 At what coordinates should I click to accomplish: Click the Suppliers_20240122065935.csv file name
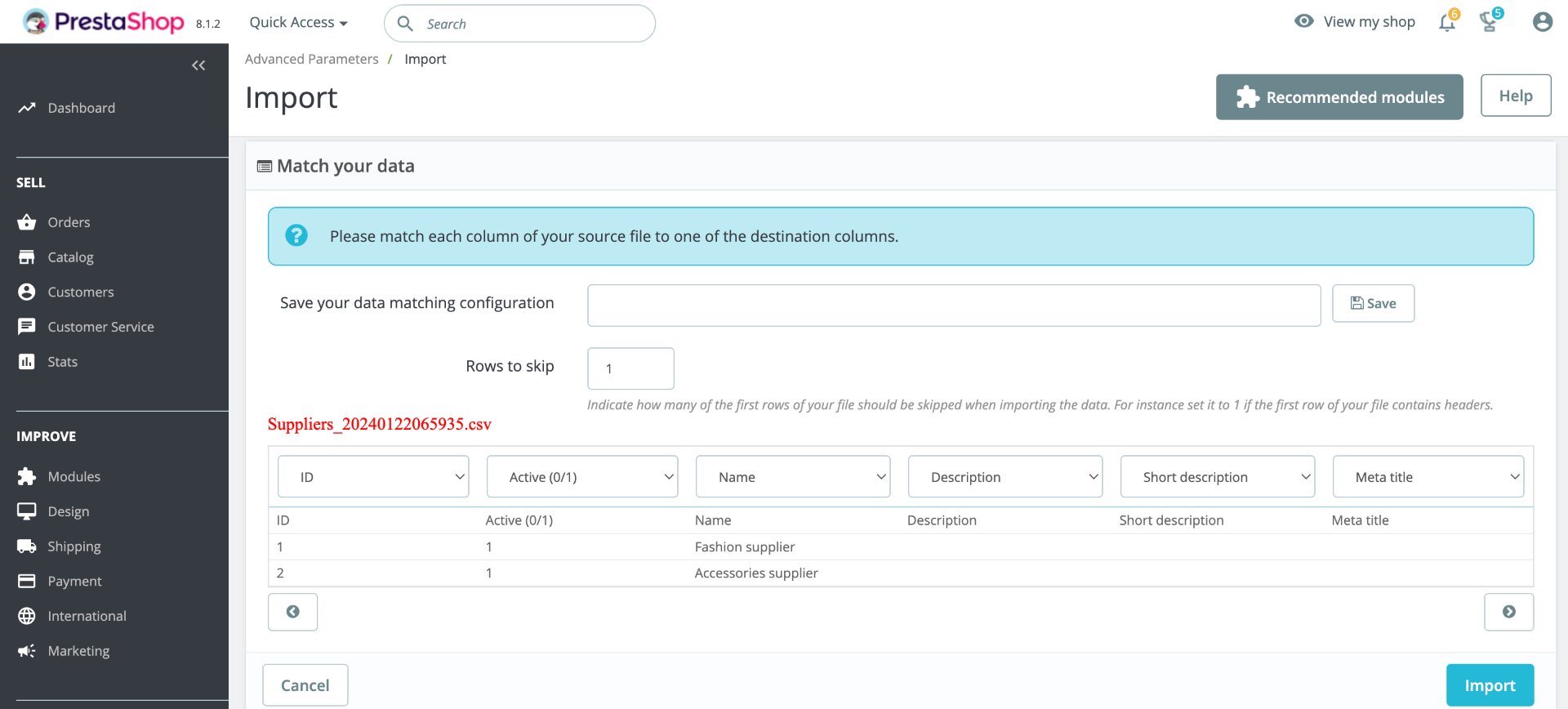coord(380,424)
